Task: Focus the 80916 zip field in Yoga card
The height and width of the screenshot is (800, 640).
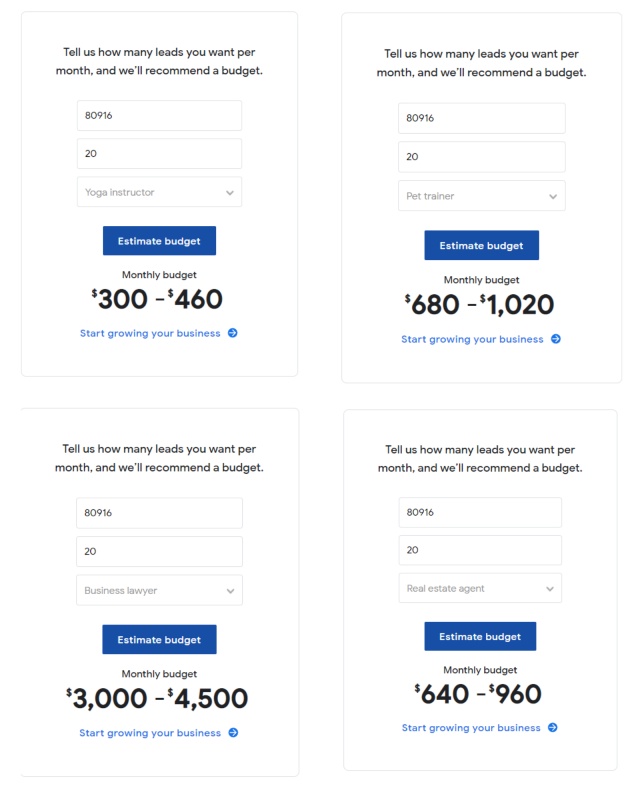Action: tap(159, 115)
